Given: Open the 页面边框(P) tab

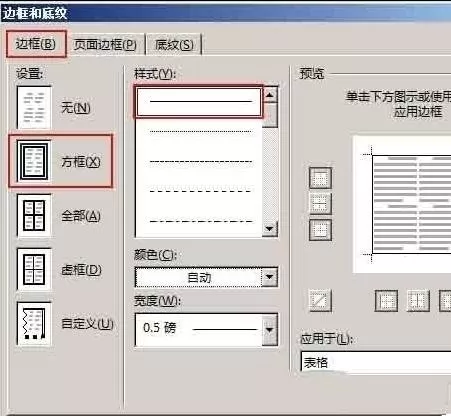Looking at the screenshot, I should [105, 44].
